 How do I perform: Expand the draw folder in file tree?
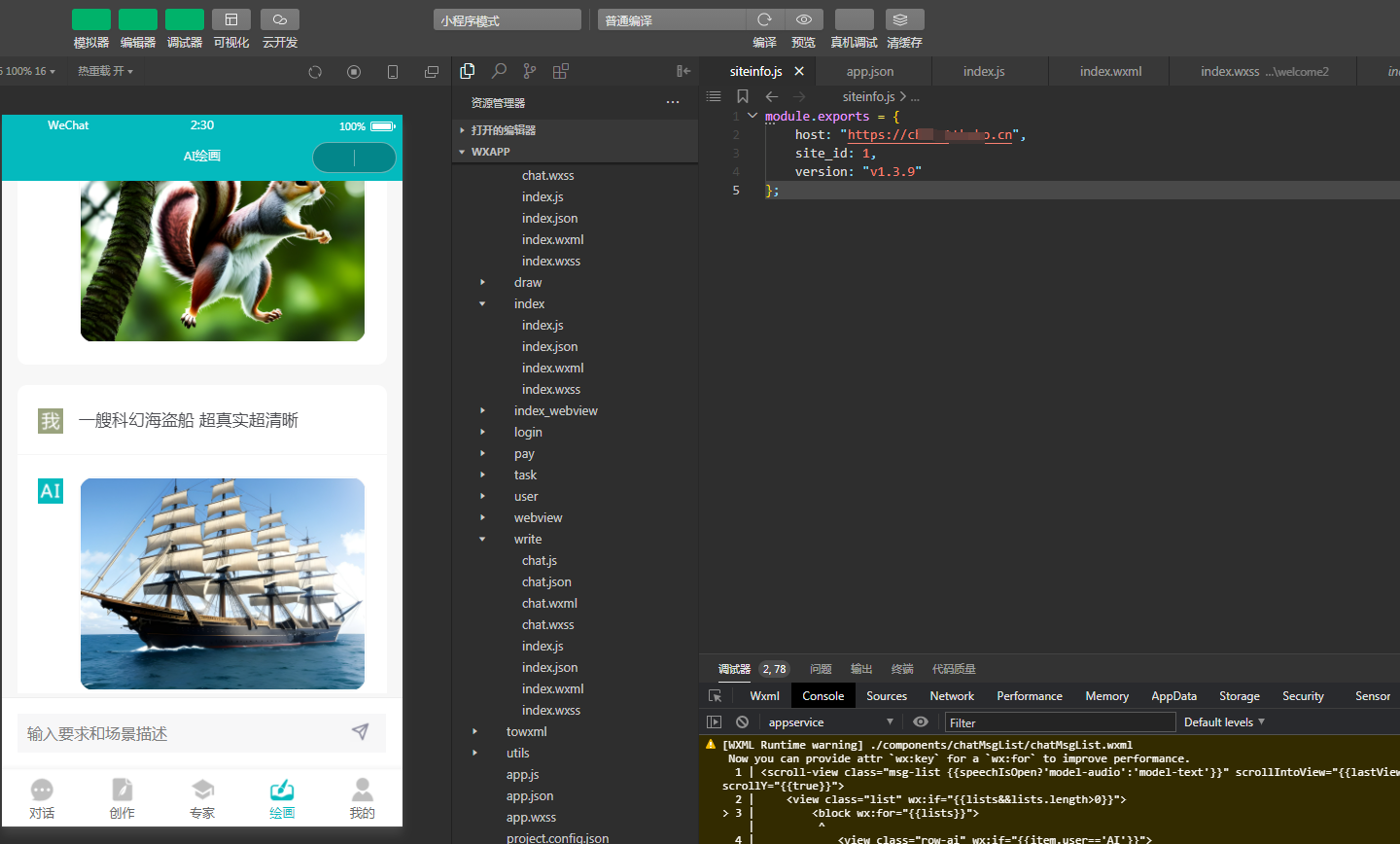point(528,283)
